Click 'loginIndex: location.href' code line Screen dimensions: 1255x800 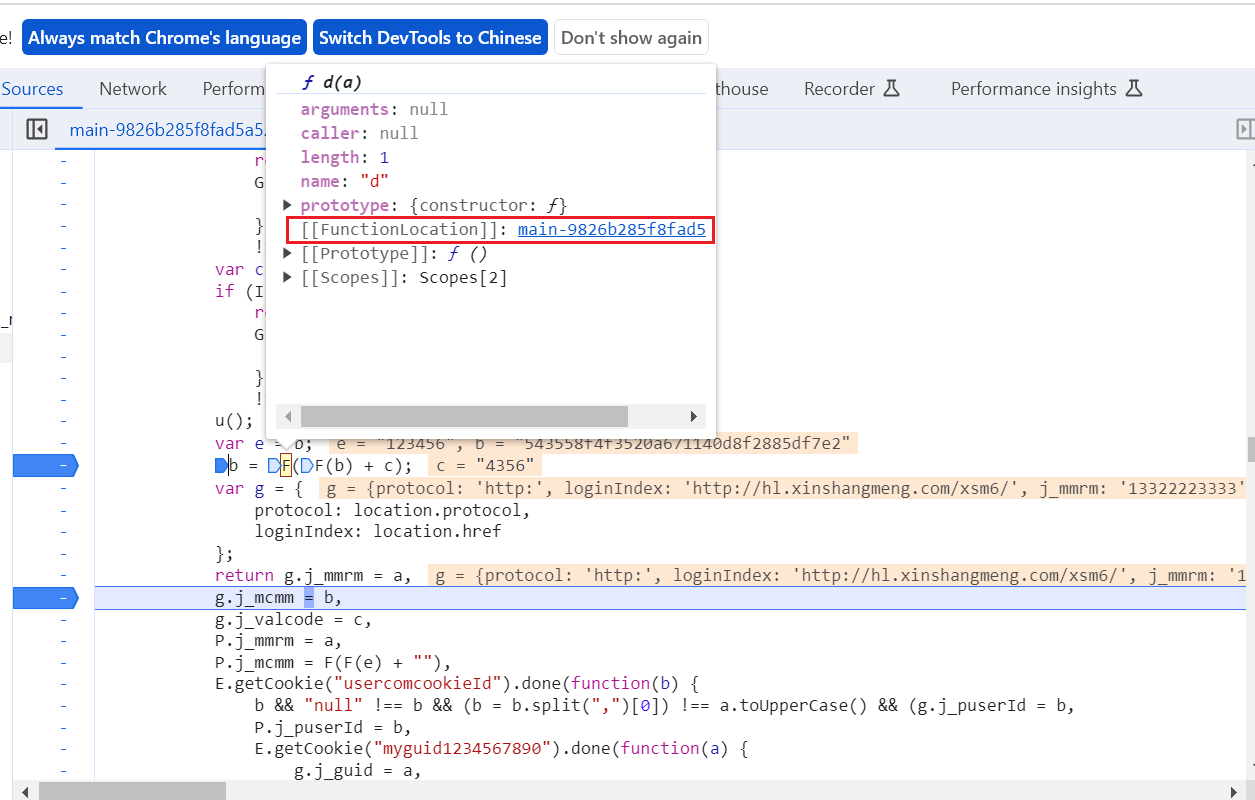[378, 532]
